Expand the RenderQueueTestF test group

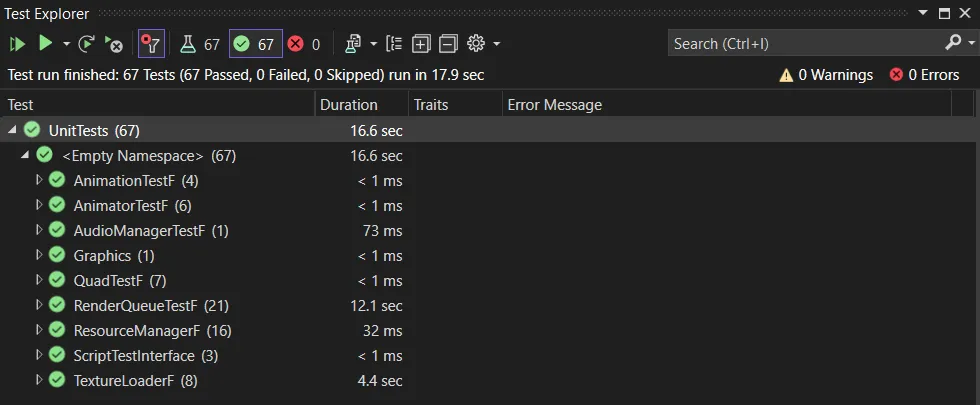coord(40,305)
